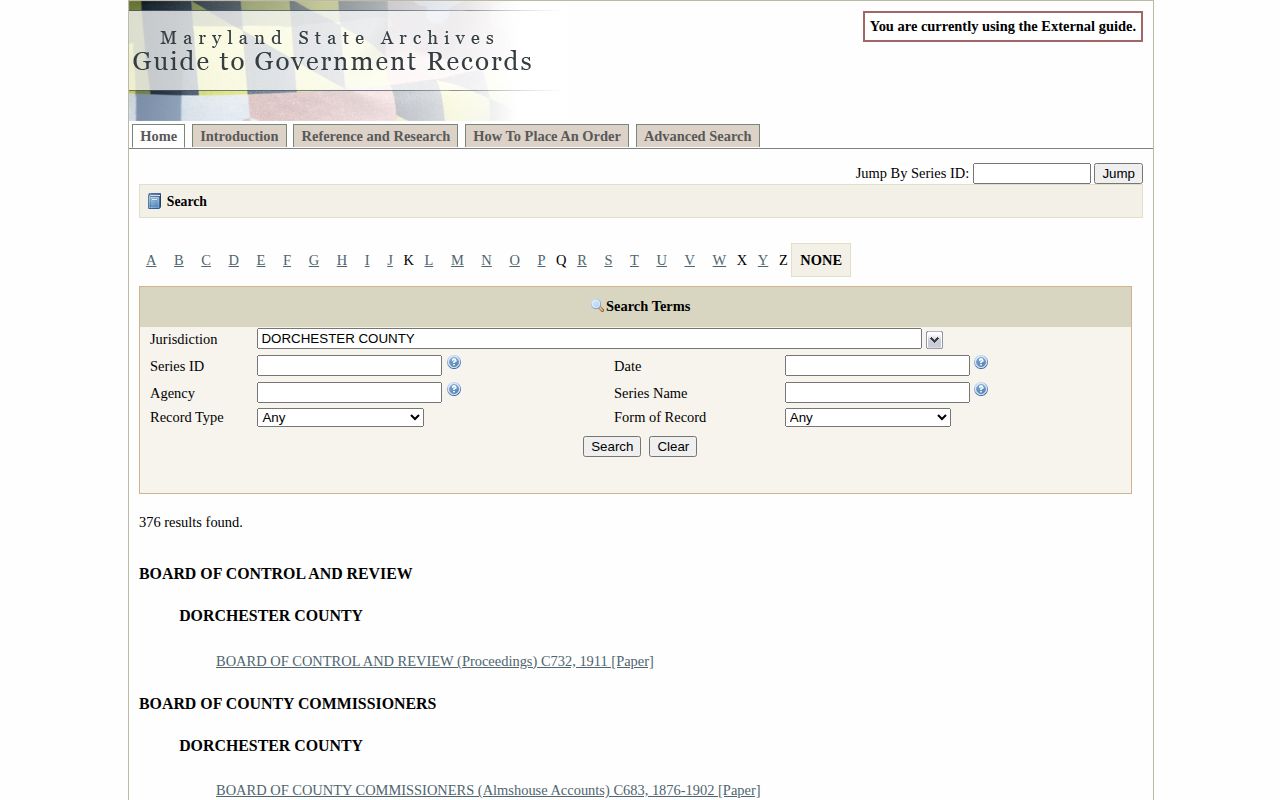Select letter C in the alphabet index
Screen dimensions: 1280x800
point(206,260)
